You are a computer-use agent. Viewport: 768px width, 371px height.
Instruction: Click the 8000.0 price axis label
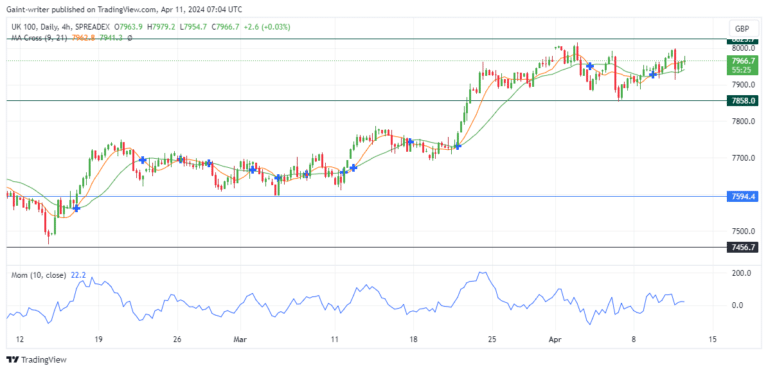[744, 48]
